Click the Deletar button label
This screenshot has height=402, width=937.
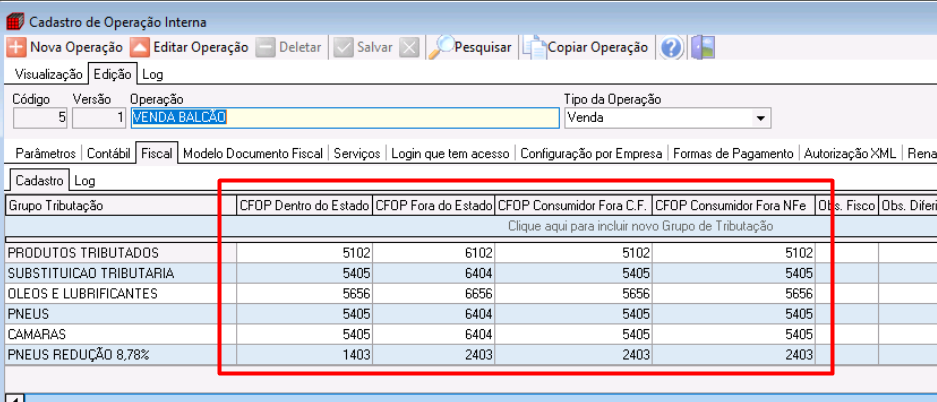coord(300,47)
